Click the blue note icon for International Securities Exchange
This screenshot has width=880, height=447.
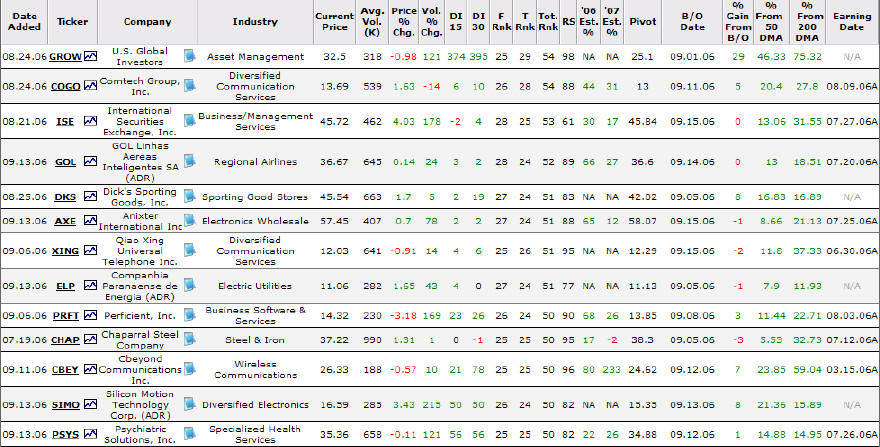[x=190, y=120]
